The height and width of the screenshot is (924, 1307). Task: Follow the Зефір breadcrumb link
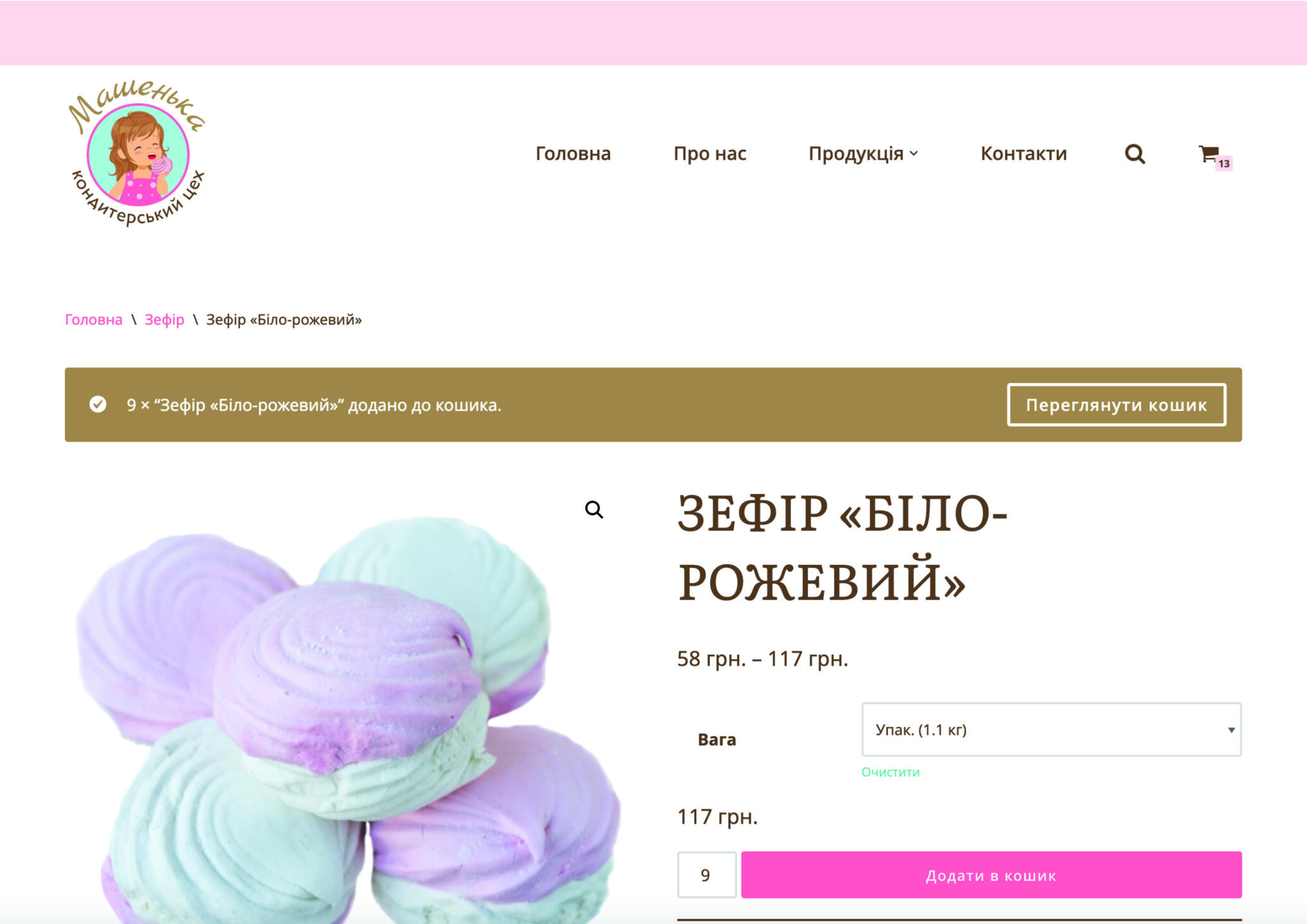(164, 320)
